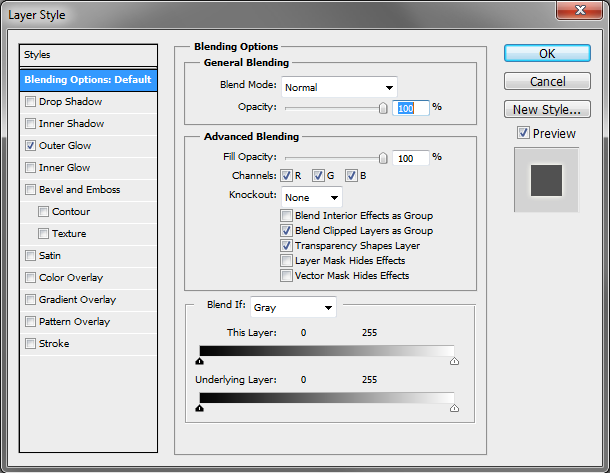The height and width of the screenshot is (473, 610).
Task: Enable the Drop Shadow checkbox
Action: tap(30, 102)
